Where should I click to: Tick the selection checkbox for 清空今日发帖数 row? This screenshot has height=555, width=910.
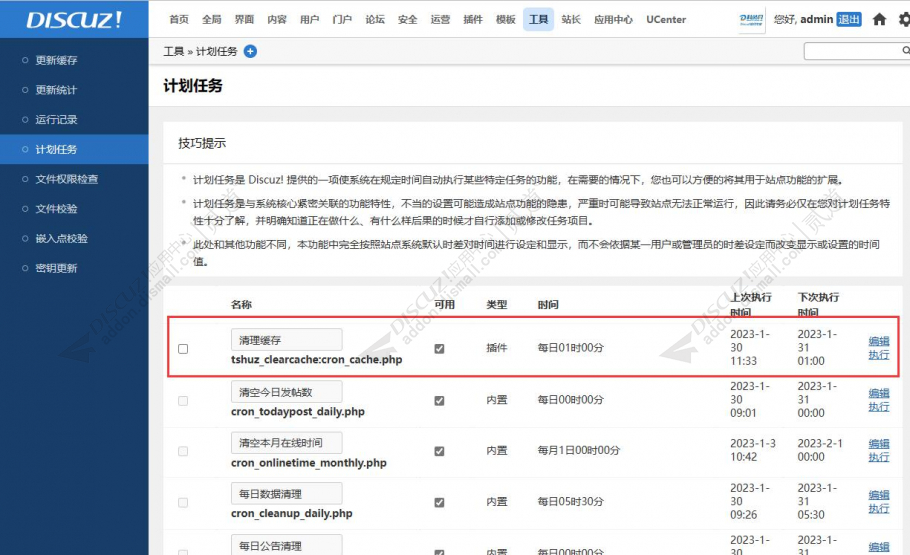[183, 401]
